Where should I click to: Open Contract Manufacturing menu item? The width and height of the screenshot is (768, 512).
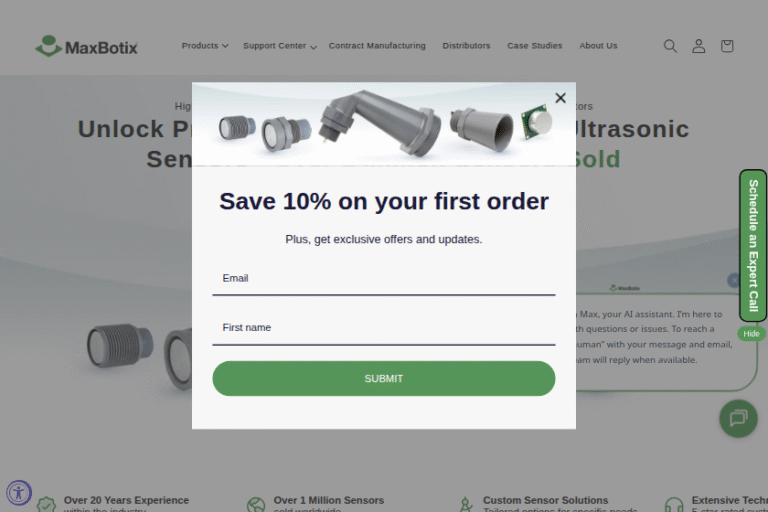[377, 46]
